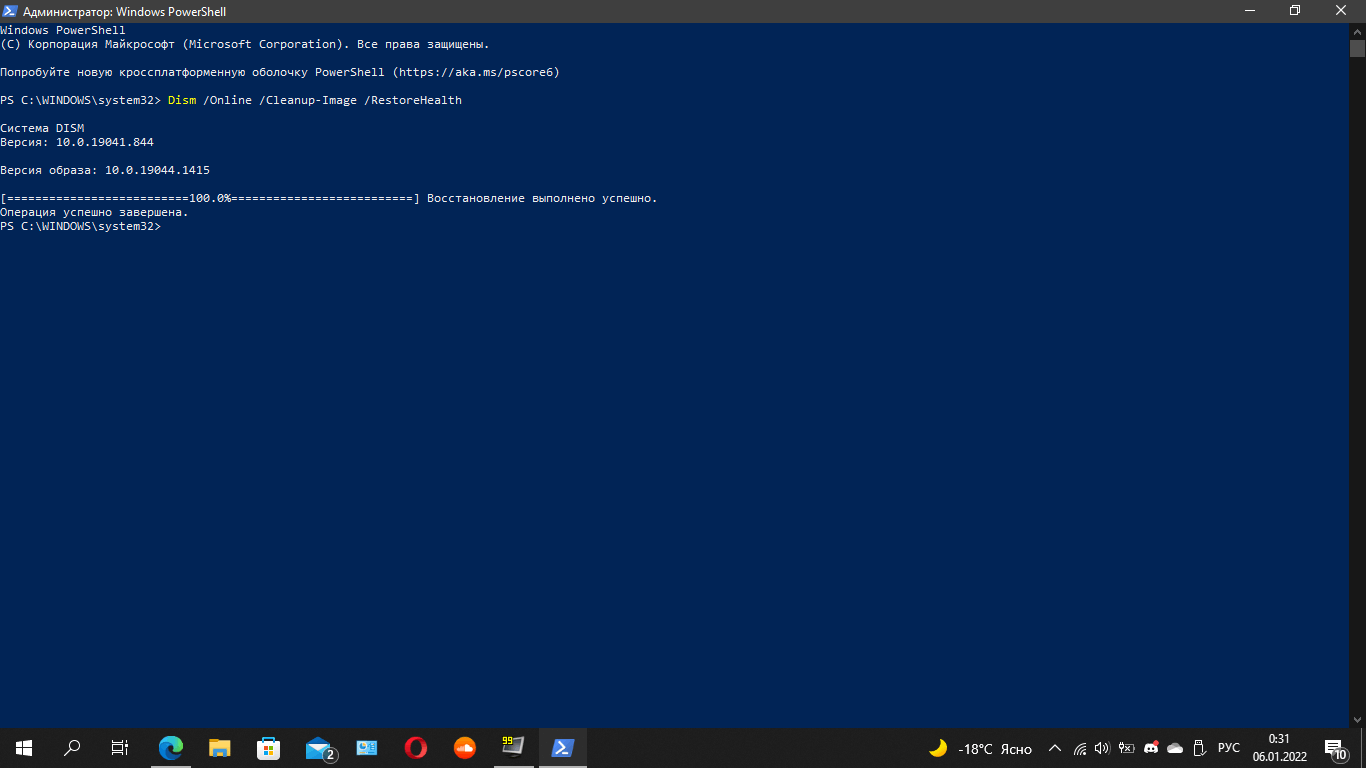Click 'Версия образа: 10.0.19044.1415' line

click(105, 170)
